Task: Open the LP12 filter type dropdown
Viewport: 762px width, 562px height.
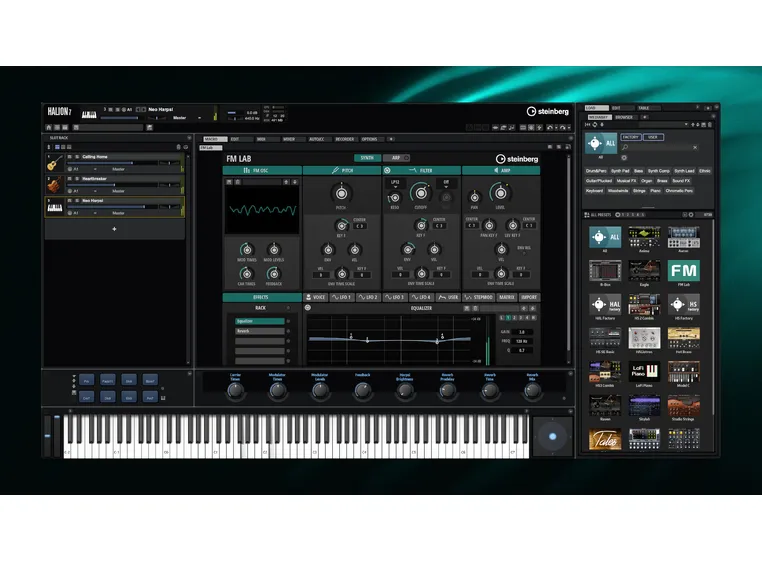Action: (395, 184)
